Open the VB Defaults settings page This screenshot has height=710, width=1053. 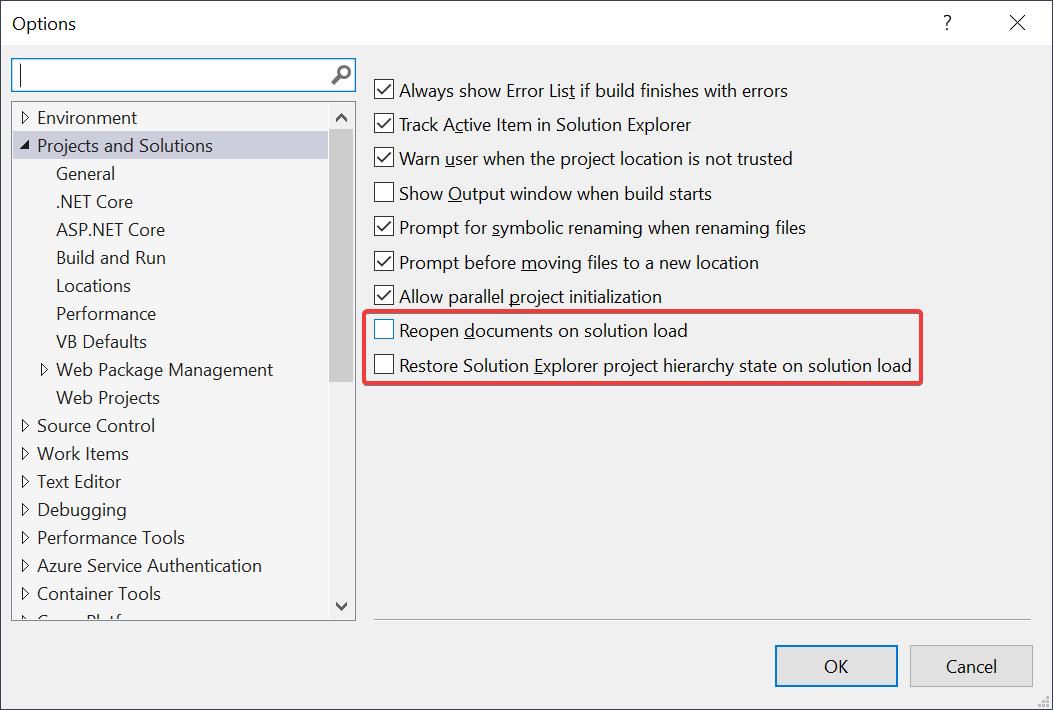pos(99,341)
